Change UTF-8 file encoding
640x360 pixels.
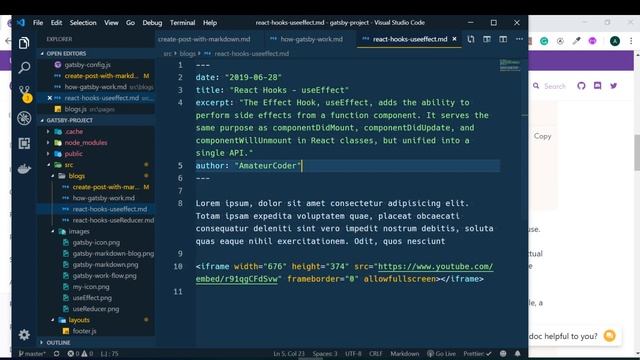point(353,353)
